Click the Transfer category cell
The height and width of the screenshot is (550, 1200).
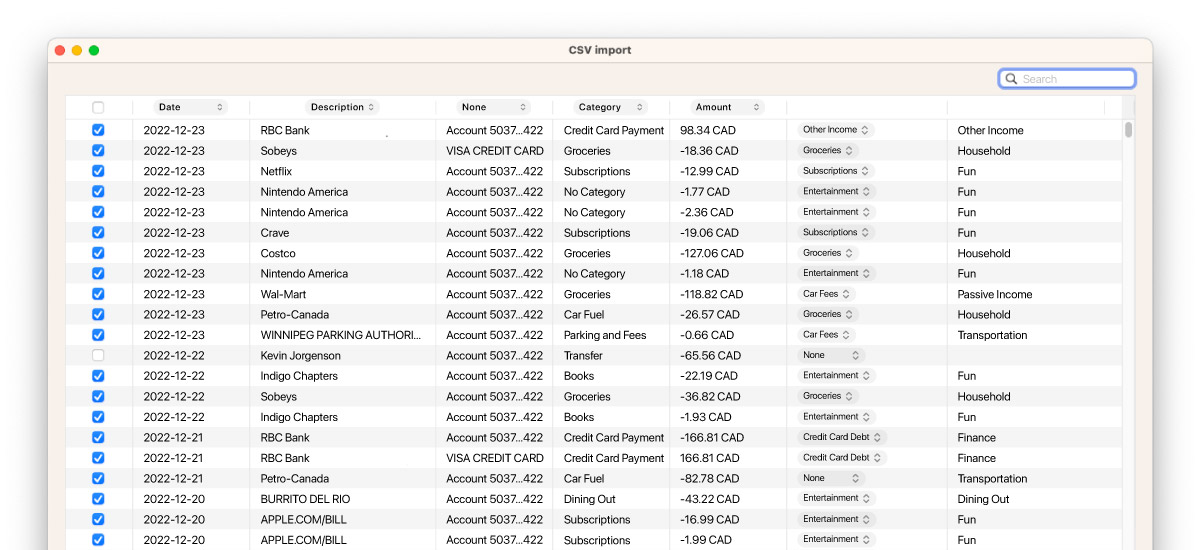click(583, 356)
